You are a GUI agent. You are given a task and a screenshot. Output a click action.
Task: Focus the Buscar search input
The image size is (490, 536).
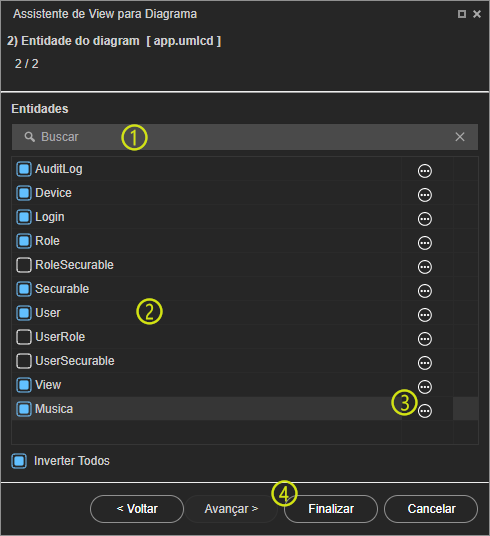[245, 137]
